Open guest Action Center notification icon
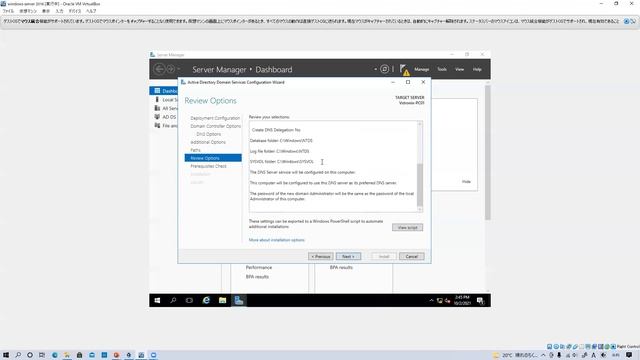The height and width of the screenshot is (360, 640). pyautogui.click(x=481, y=301)
